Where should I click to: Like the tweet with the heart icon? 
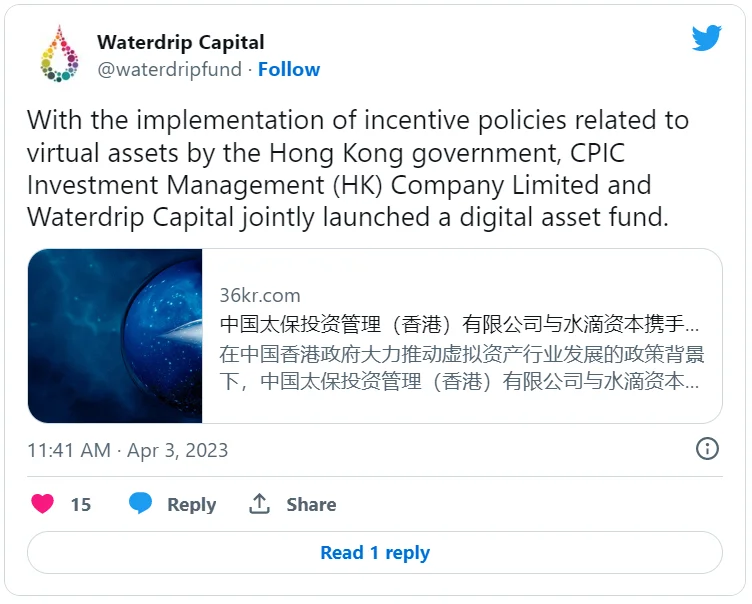click(42, 504)
